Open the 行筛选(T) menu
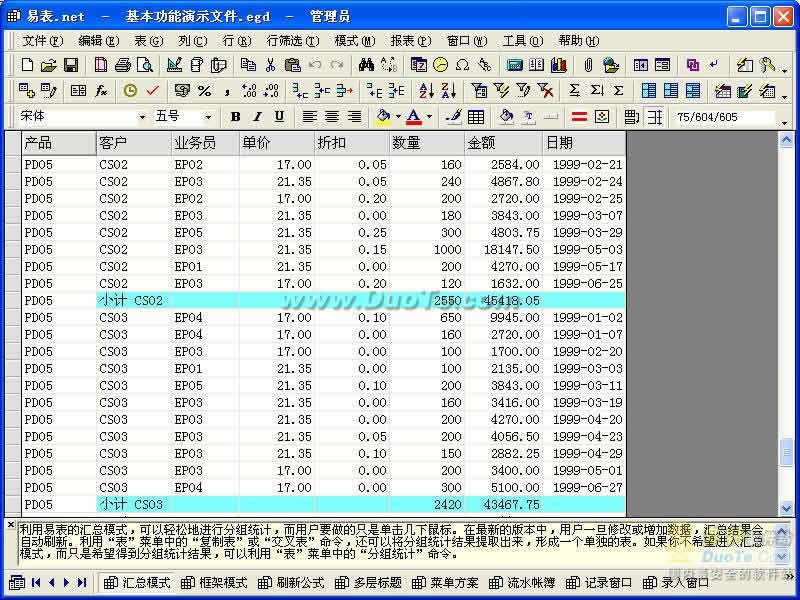Screen dimensions: 800x600 [x=293, y=41]
